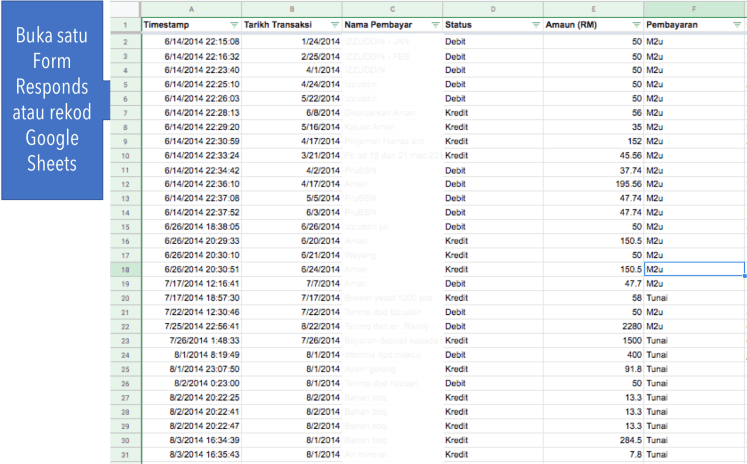The image size is (747, 464).
Task: Click the Pembayaran cell in row 18
Action: click(x=694, y=270)
